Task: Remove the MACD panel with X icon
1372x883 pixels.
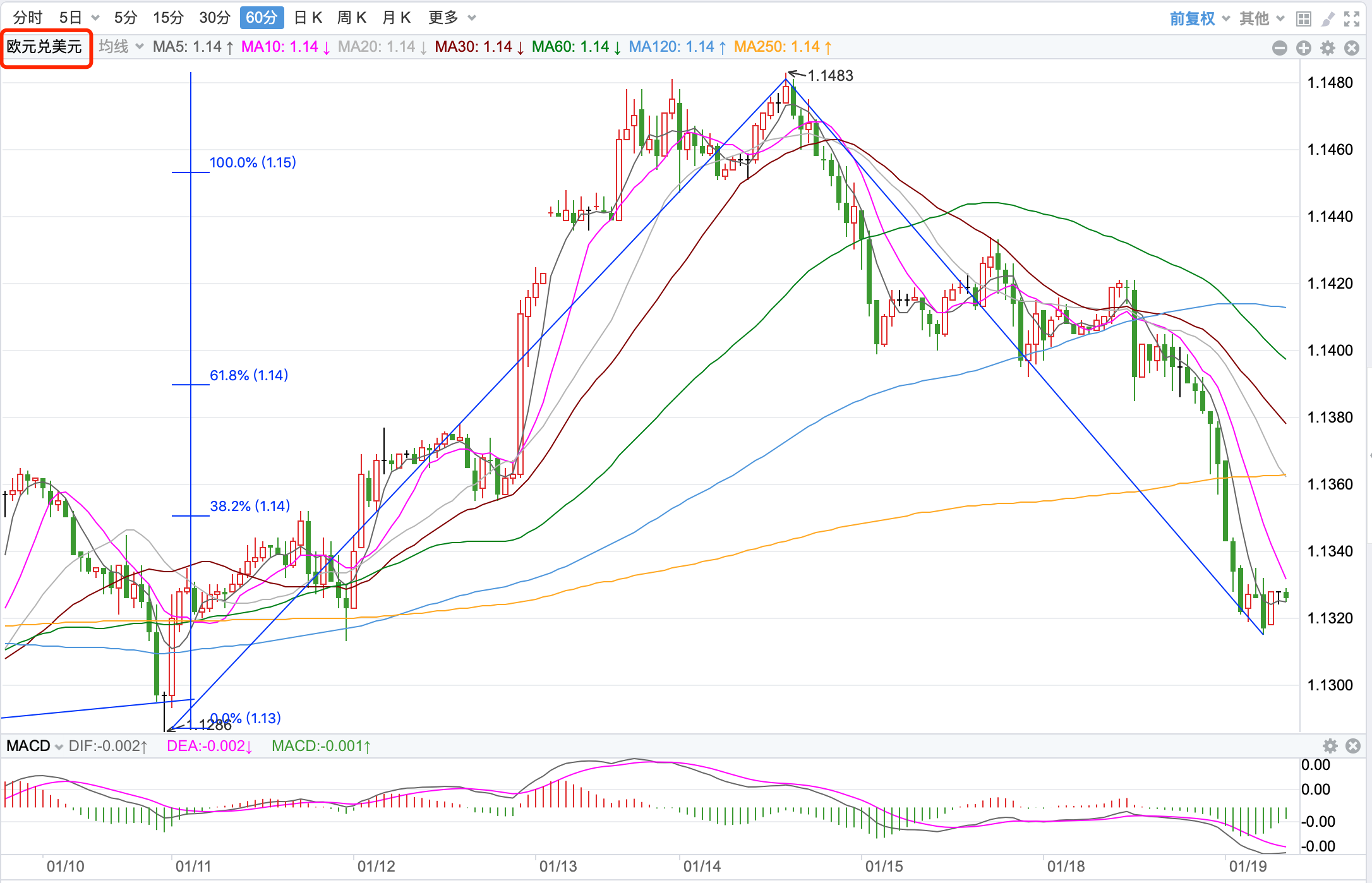Action: [x=1353, y=746]
